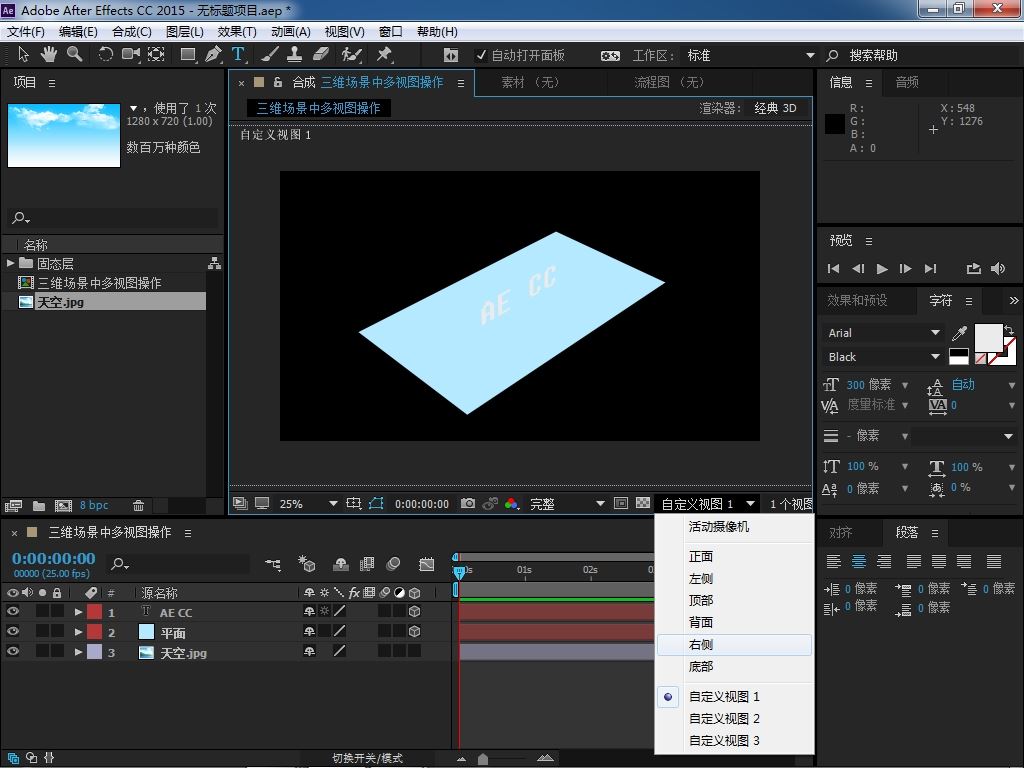Toggle transparency grid checkerboard icon
This screenshot has width=1024, height=768.
point(643,504)
